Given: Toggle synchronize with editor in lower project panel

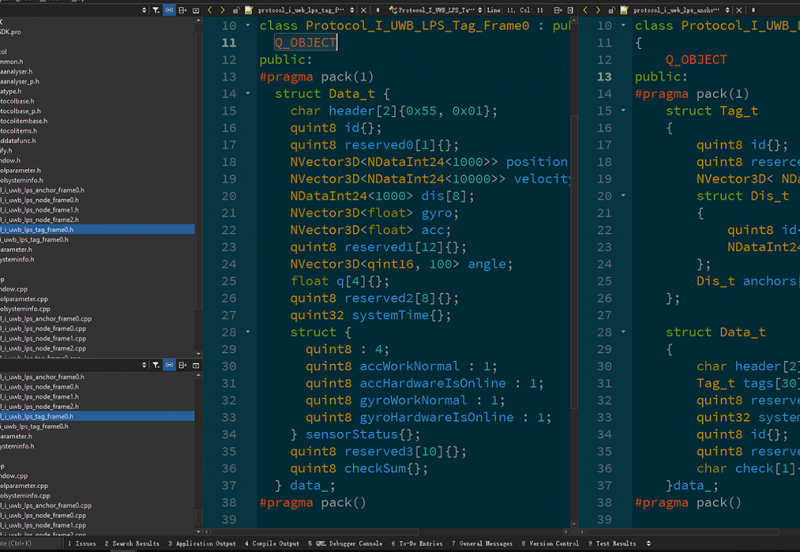Looking at the screenshot, I should pyautogui.click(x=169, y=365).
